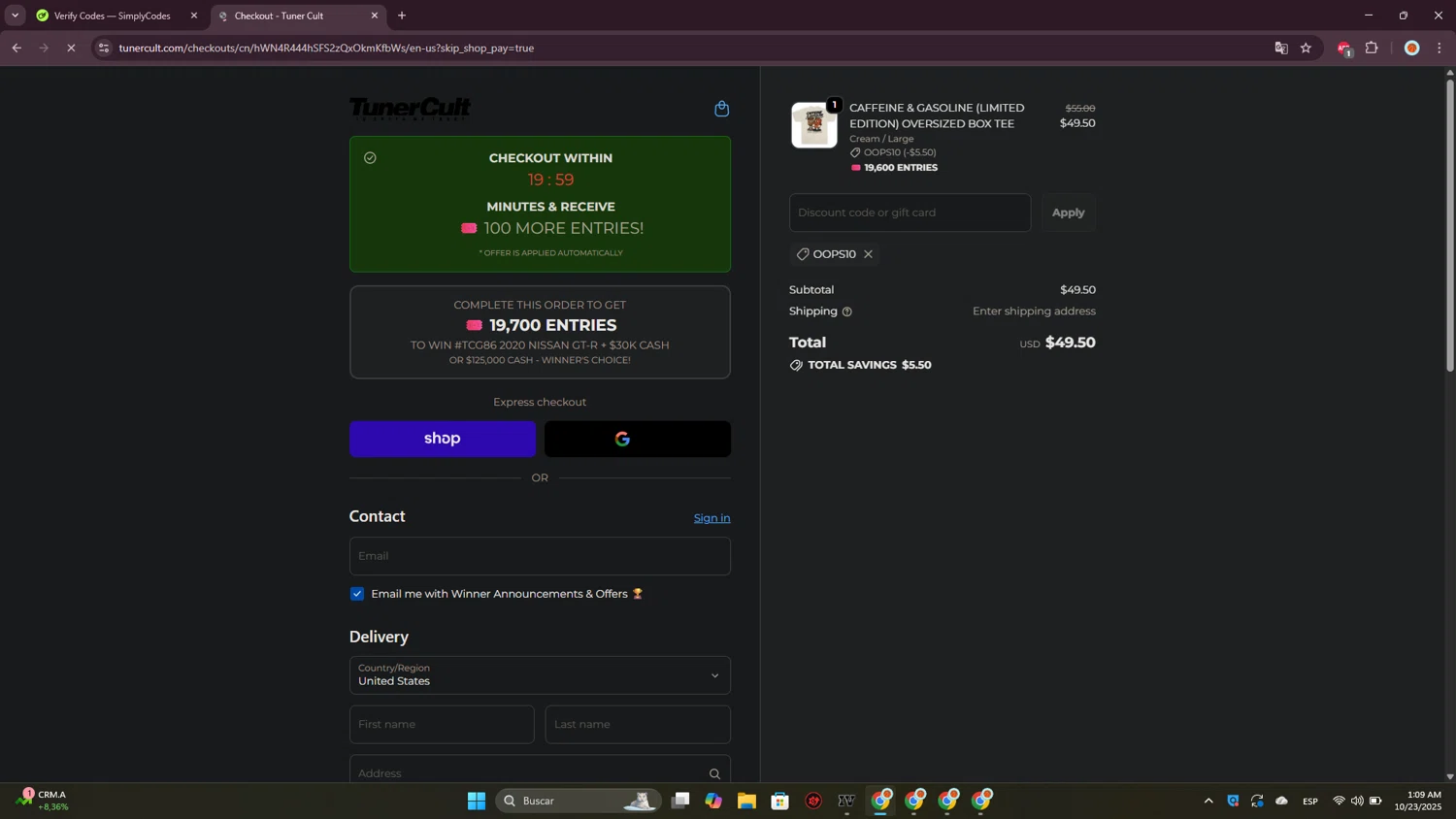
Task: Click the Last name field
Action: [x=638, y=725]
